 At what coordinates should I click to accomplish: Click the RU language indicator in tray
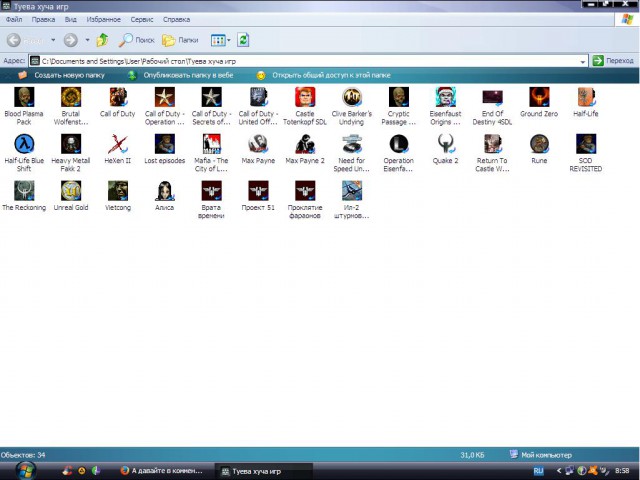538,471
